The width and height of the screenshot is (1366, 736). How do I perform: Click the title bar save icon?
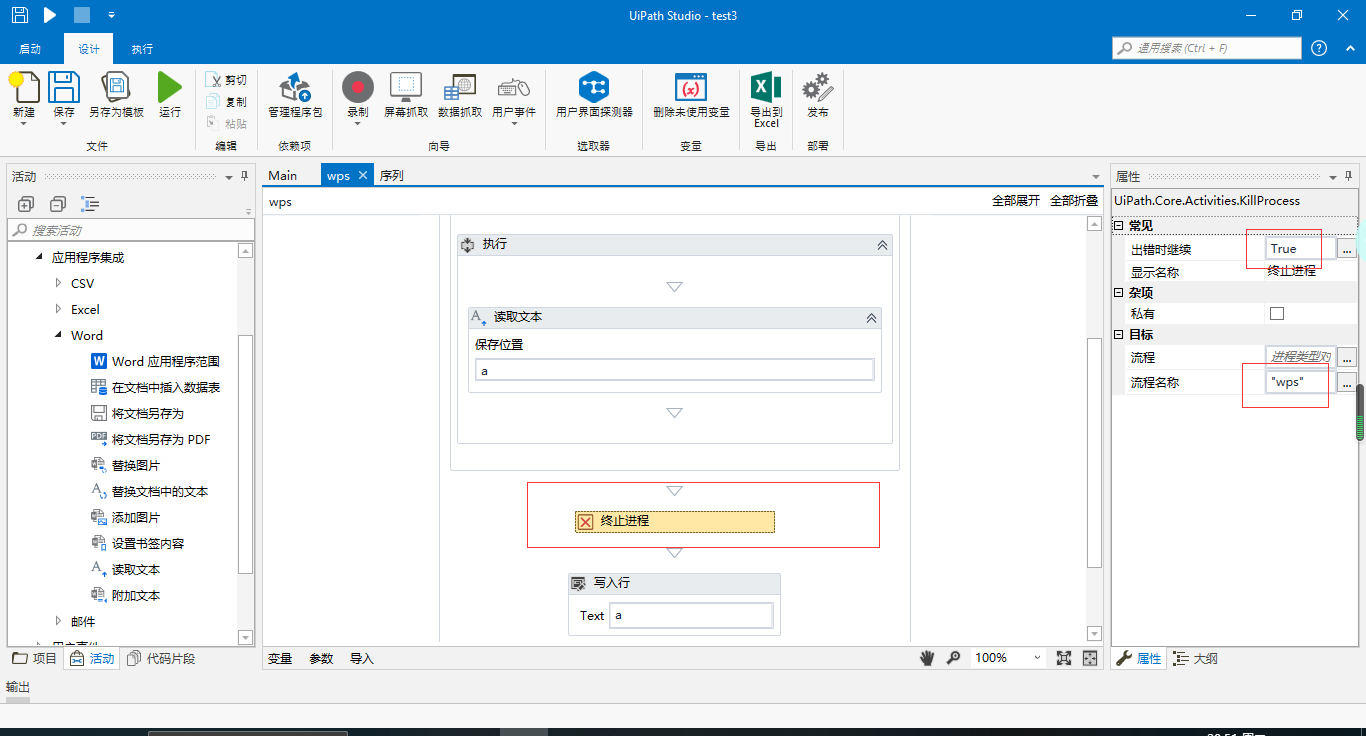pyautogui.click(x=21, y=15)
